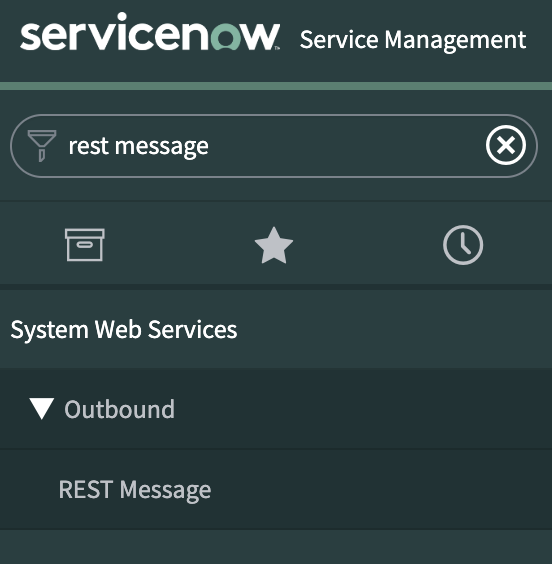This screenshot has width=552, height=564.
Task: Click the Service Management title text
Action: coord(413,40)
